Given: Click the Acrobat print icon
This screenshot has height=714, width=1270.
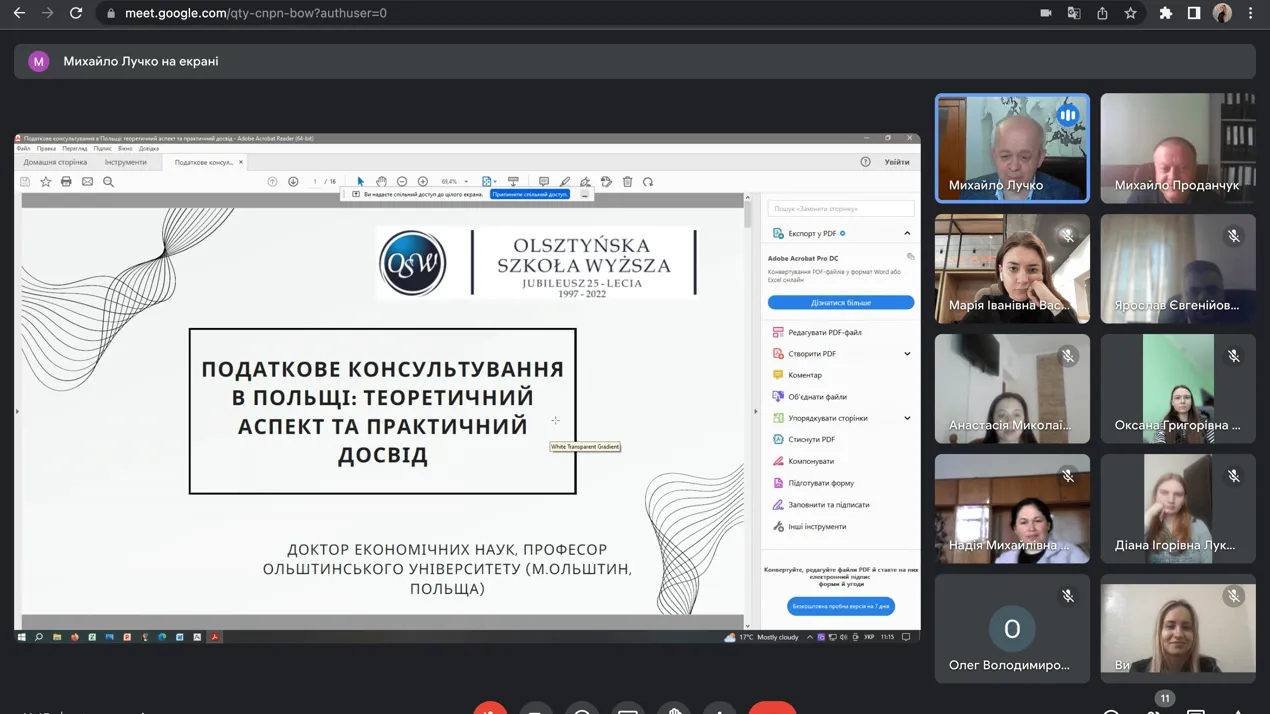Looking at the screenshot, I should [x=66, y=182].
